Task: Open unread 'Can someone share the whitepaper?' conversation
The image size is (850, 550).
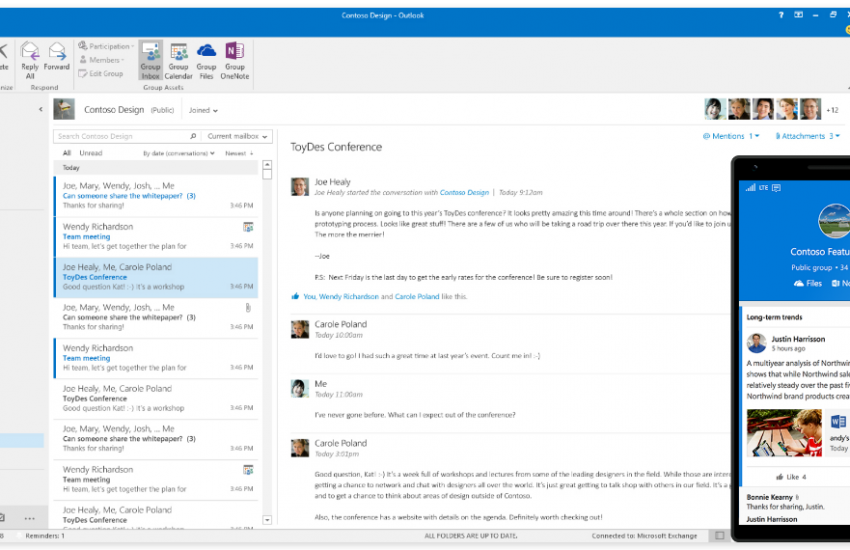Action: [156, 196]
